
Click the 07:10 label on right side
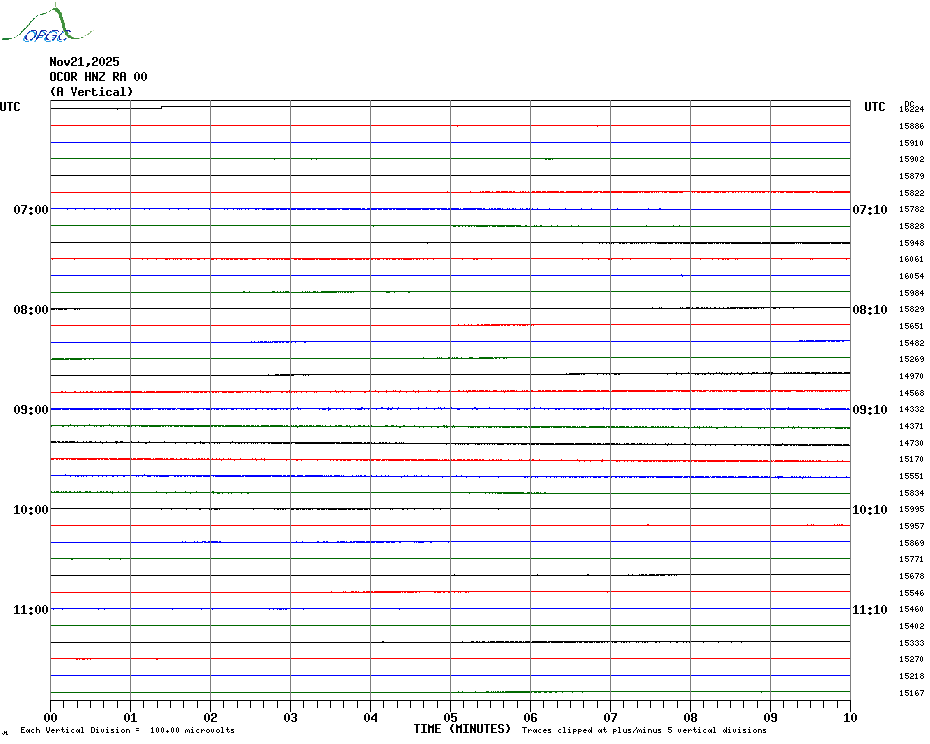pos(868,210)
